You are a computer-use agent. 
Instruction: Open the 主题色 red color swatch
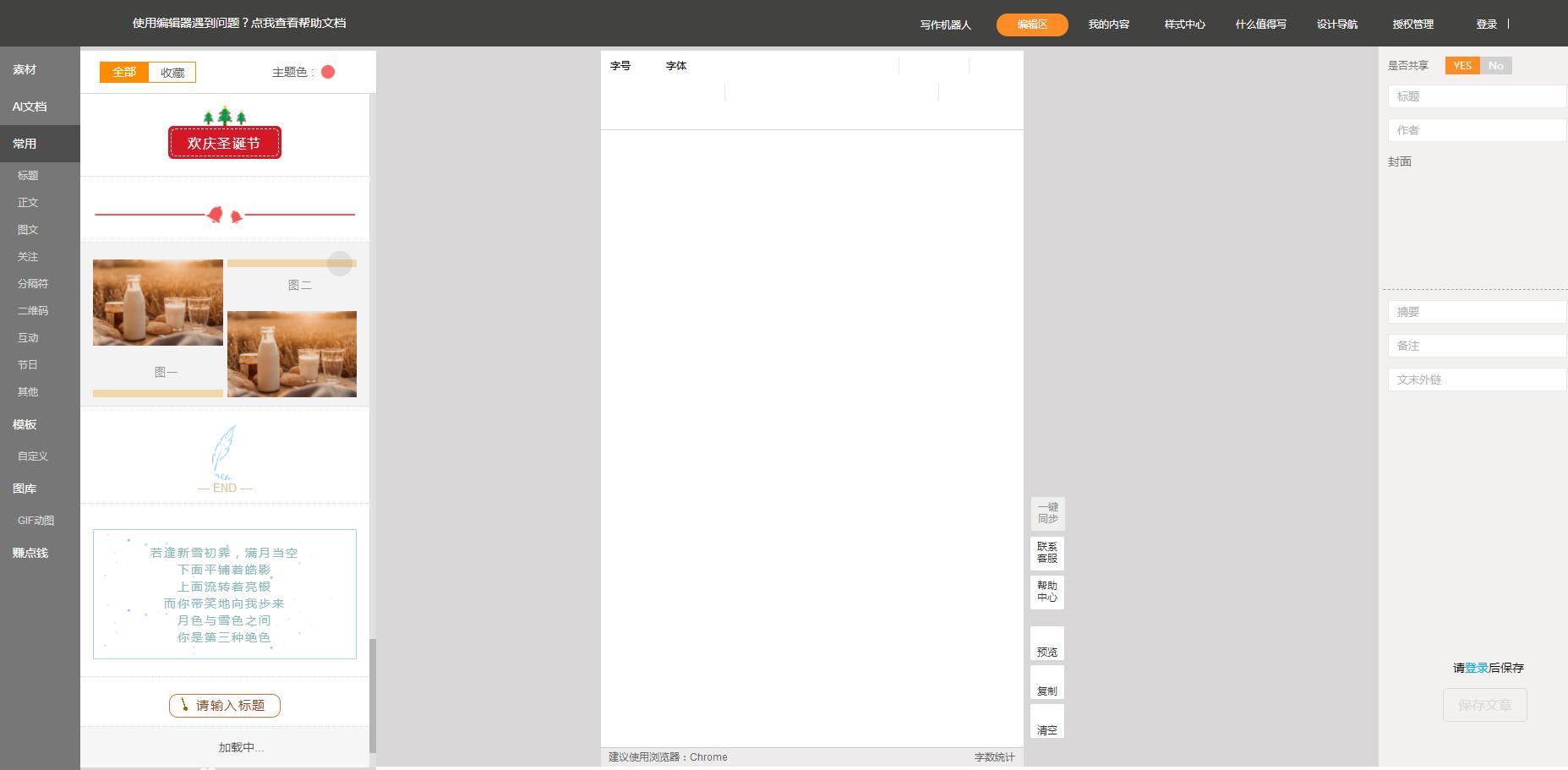click(x=328, y=72)
